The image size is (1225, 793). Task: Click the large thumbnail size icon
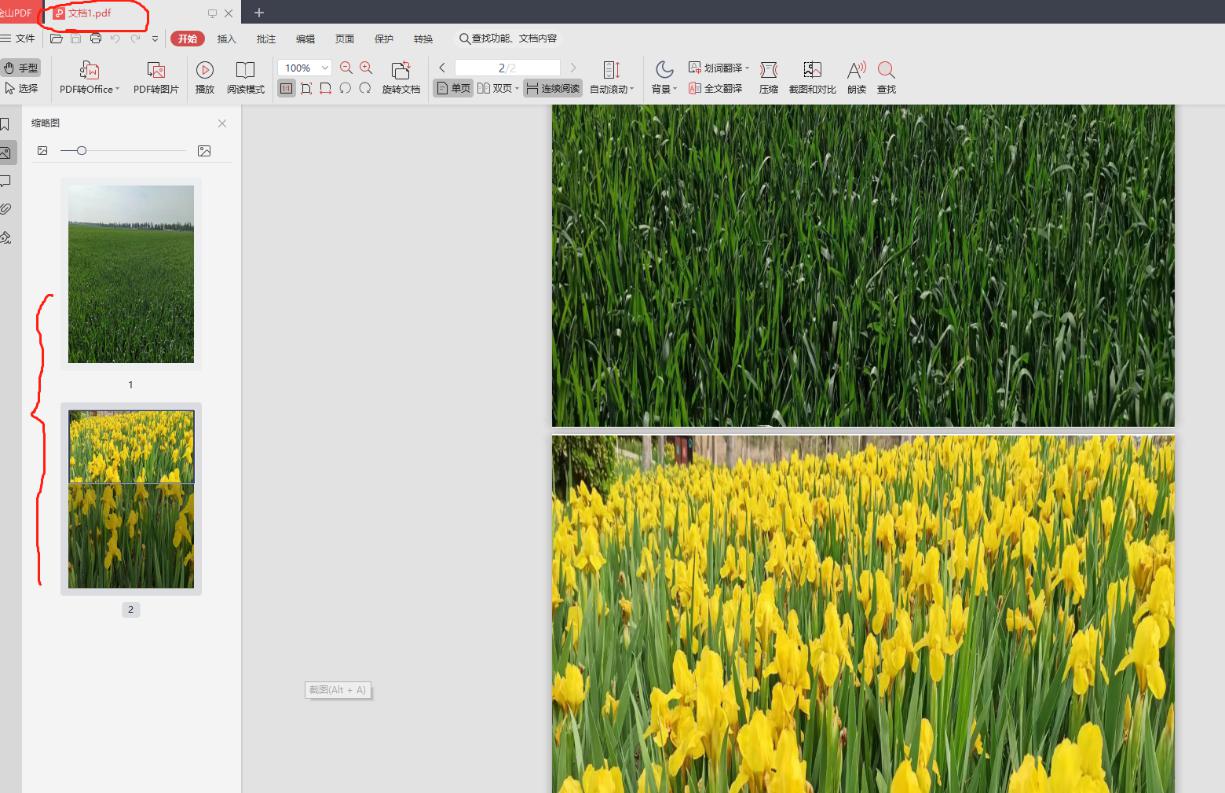pos(204,150)
